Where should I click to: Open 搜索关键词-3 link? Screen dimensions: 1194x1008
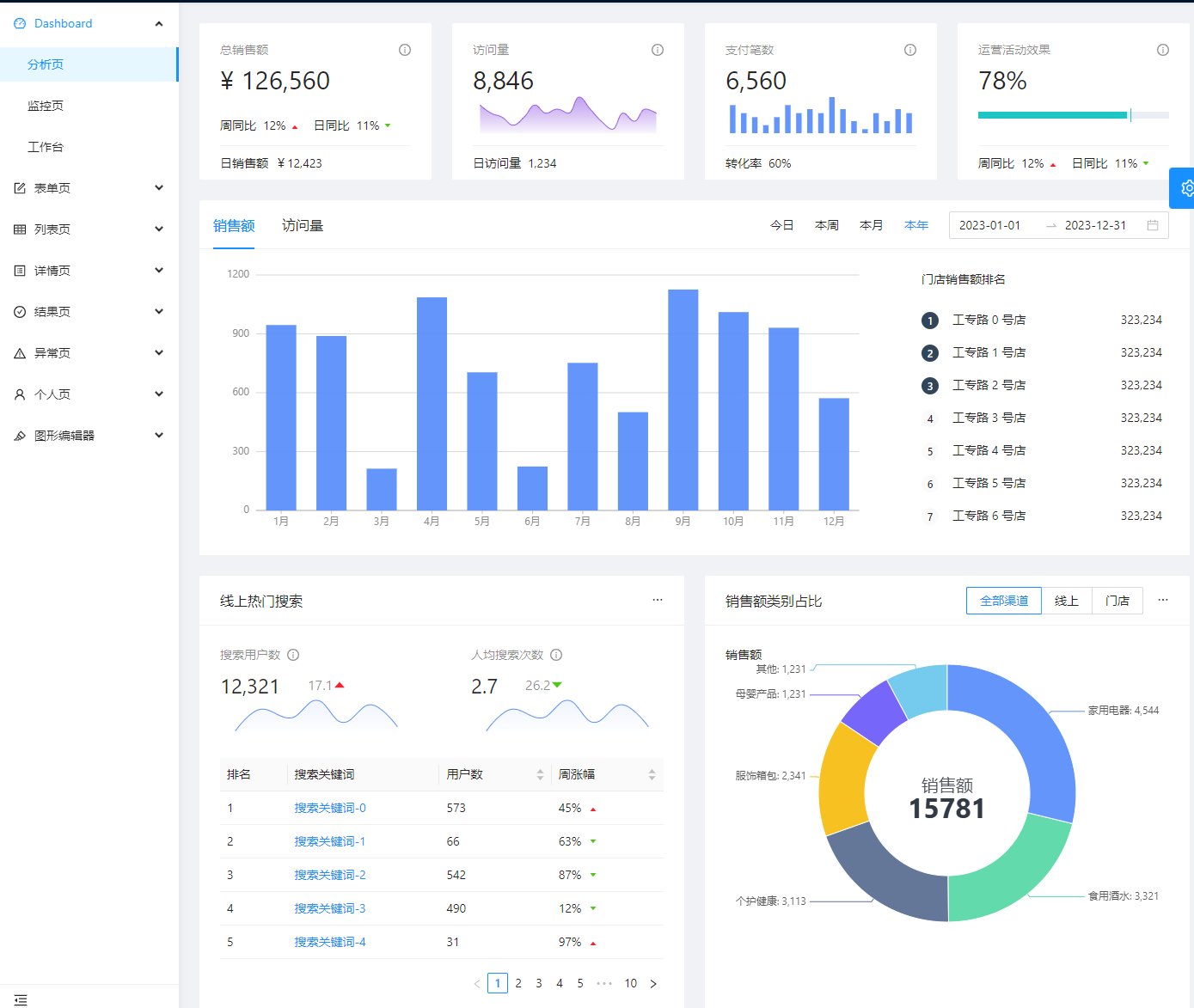[330, 908]
